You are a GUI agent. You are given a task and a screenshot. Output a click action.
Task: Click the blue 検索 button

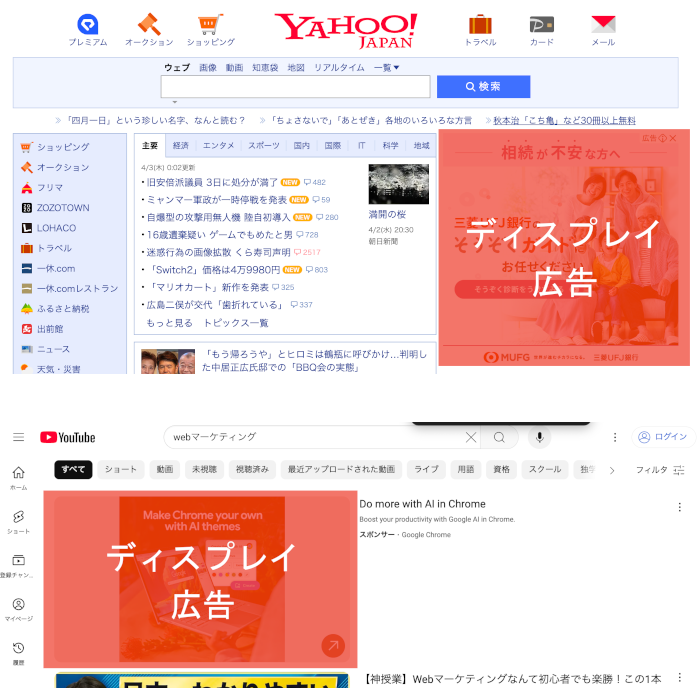point(483,87)
